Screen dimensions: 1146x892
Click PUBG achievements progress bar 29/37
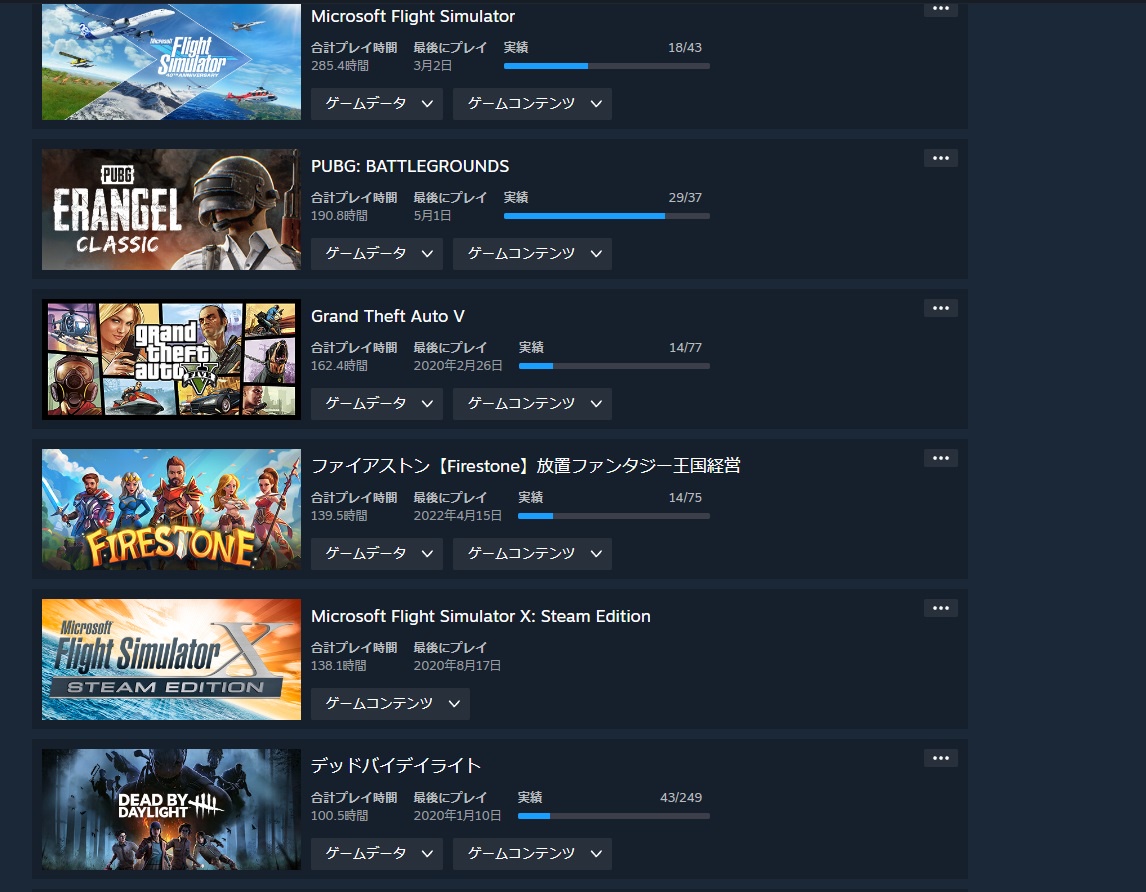tap(607, 216)
